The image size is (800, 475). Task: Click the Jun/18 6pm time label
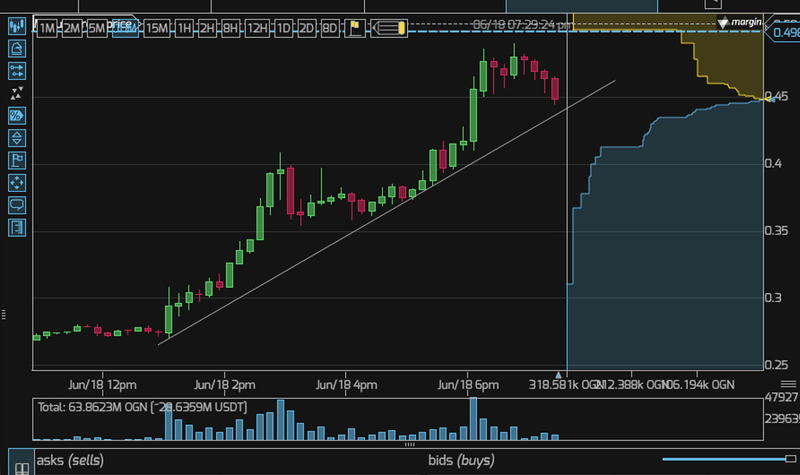coord(468,385)
